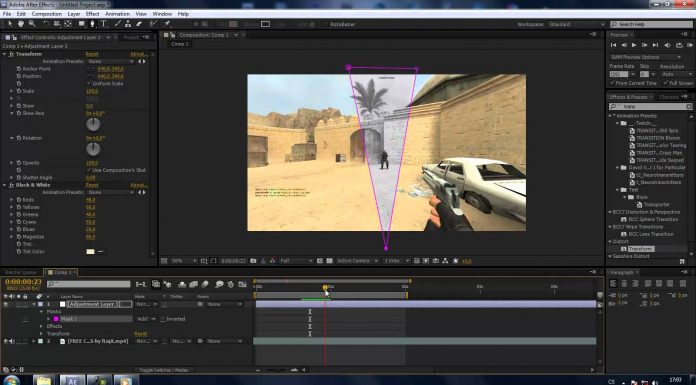Image resolution: width=696 pixels, height=385 pixels.
Task: Open the File menu
Action: (7, 14)
